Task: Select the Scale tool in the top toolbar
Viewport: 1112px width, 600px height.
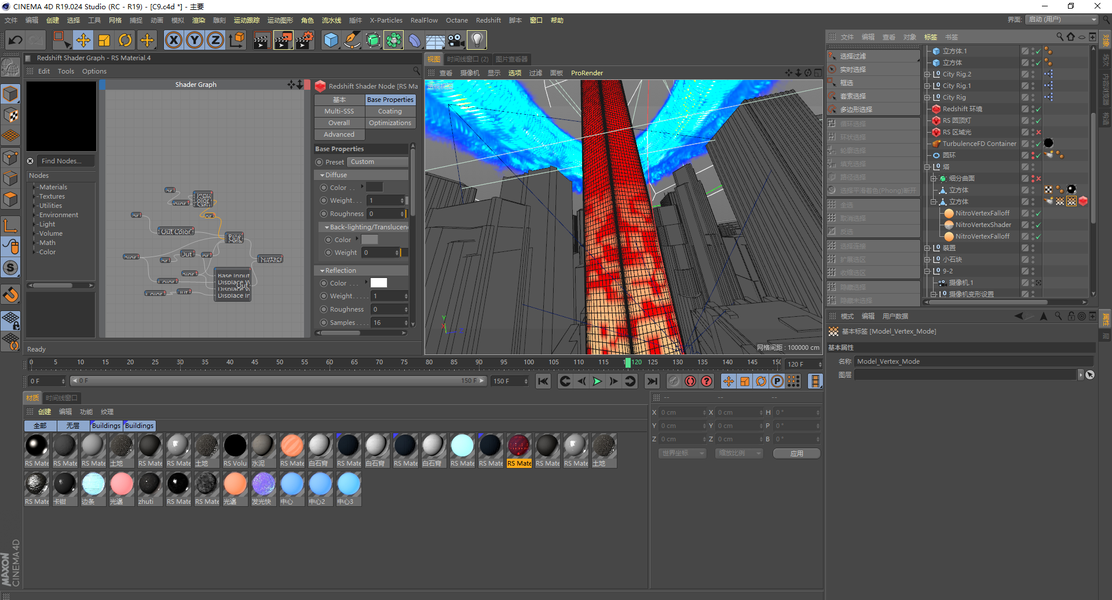Action: pos(104,40)
